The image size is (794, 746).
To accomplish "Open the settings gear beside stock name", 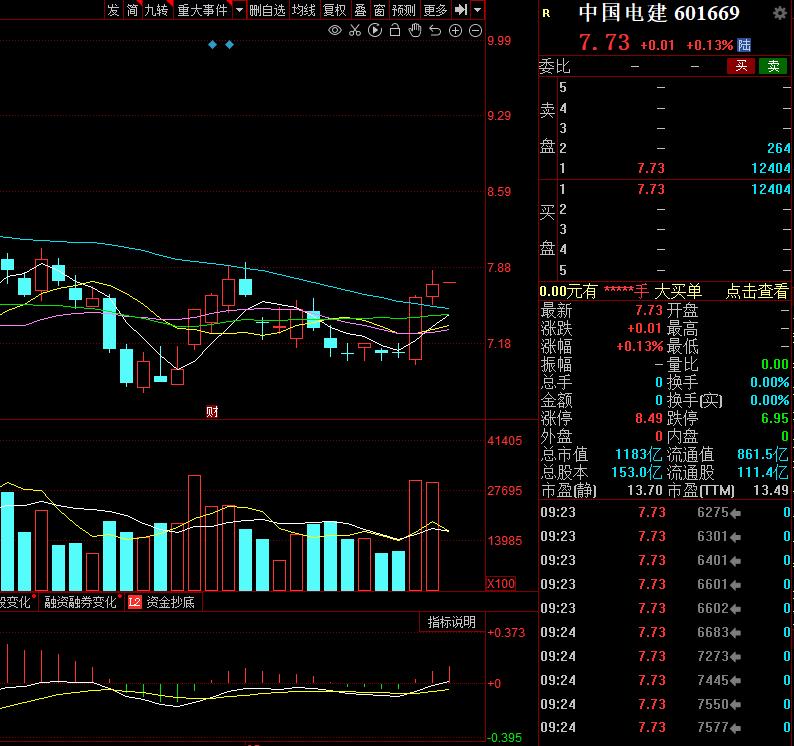I will tap(779, 13).
